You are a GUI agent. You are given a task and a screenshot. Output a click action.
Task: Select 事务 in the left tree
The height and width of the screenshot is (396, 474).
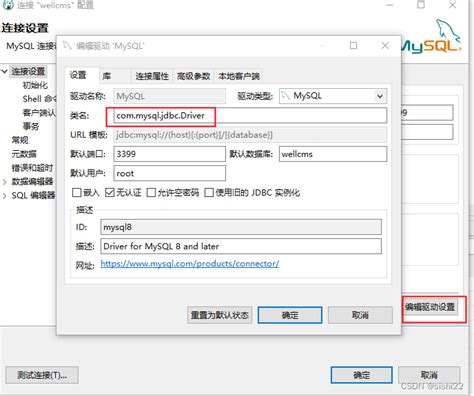coord(31,126)
